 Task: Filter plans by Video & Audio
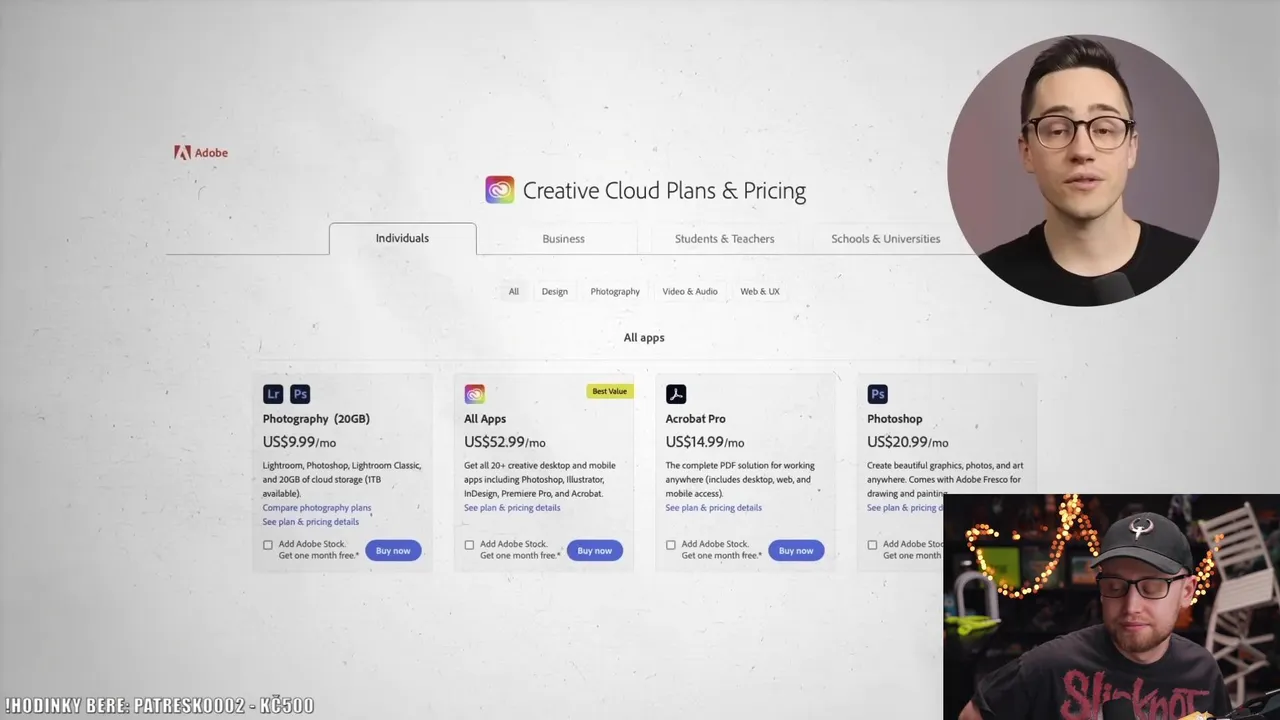pyautogui.click(x=690, y=292)
